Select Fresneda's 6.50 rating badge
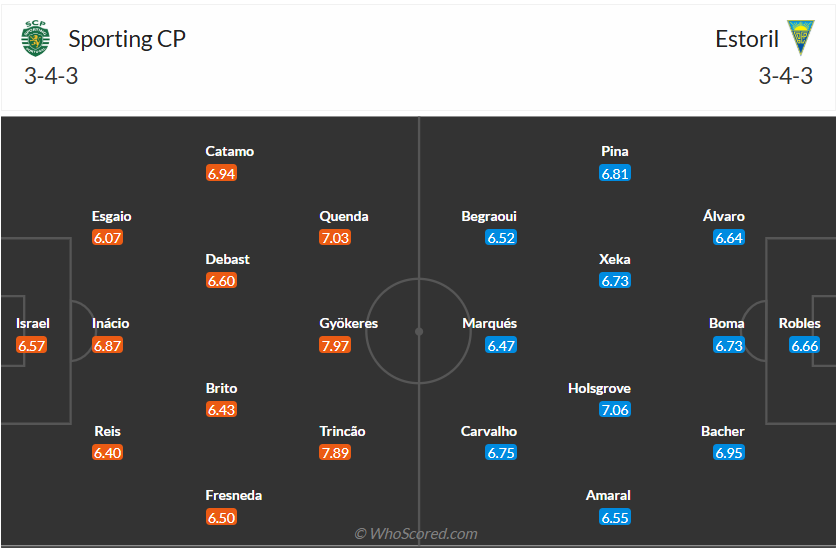Viewport: 840px width, 548px height. coord(221,517)
